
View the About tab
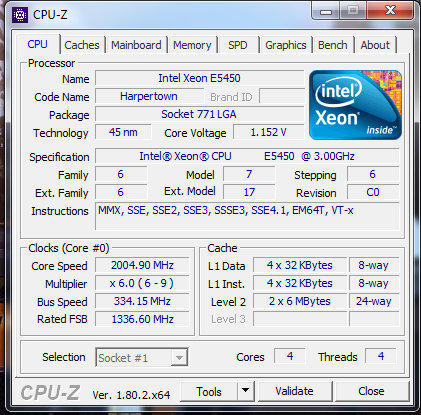(x=375, y=45)
